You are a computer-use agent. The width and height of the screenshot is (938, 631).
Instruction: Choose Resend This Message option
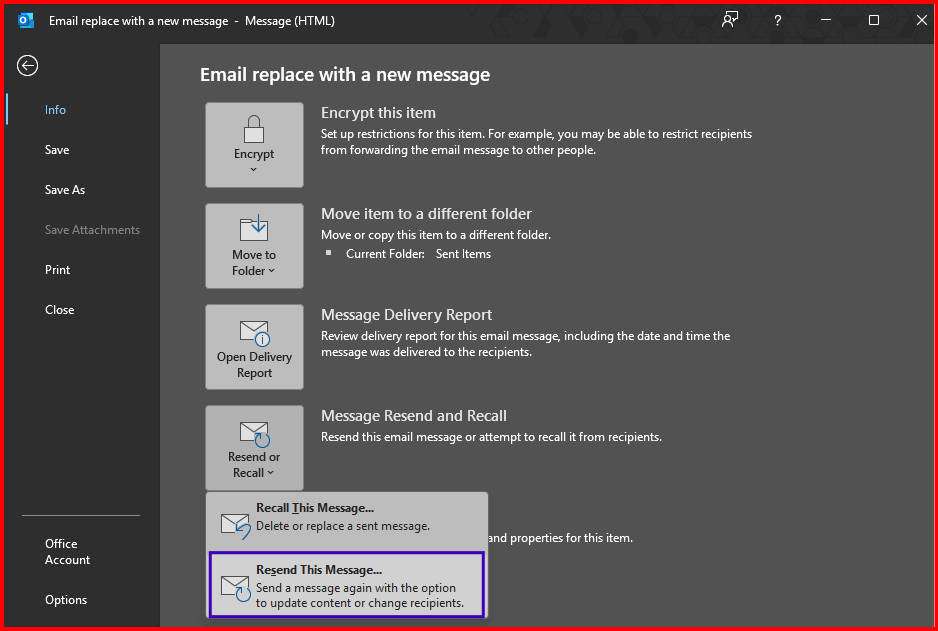pyautogui.click(x=346, y=585)
